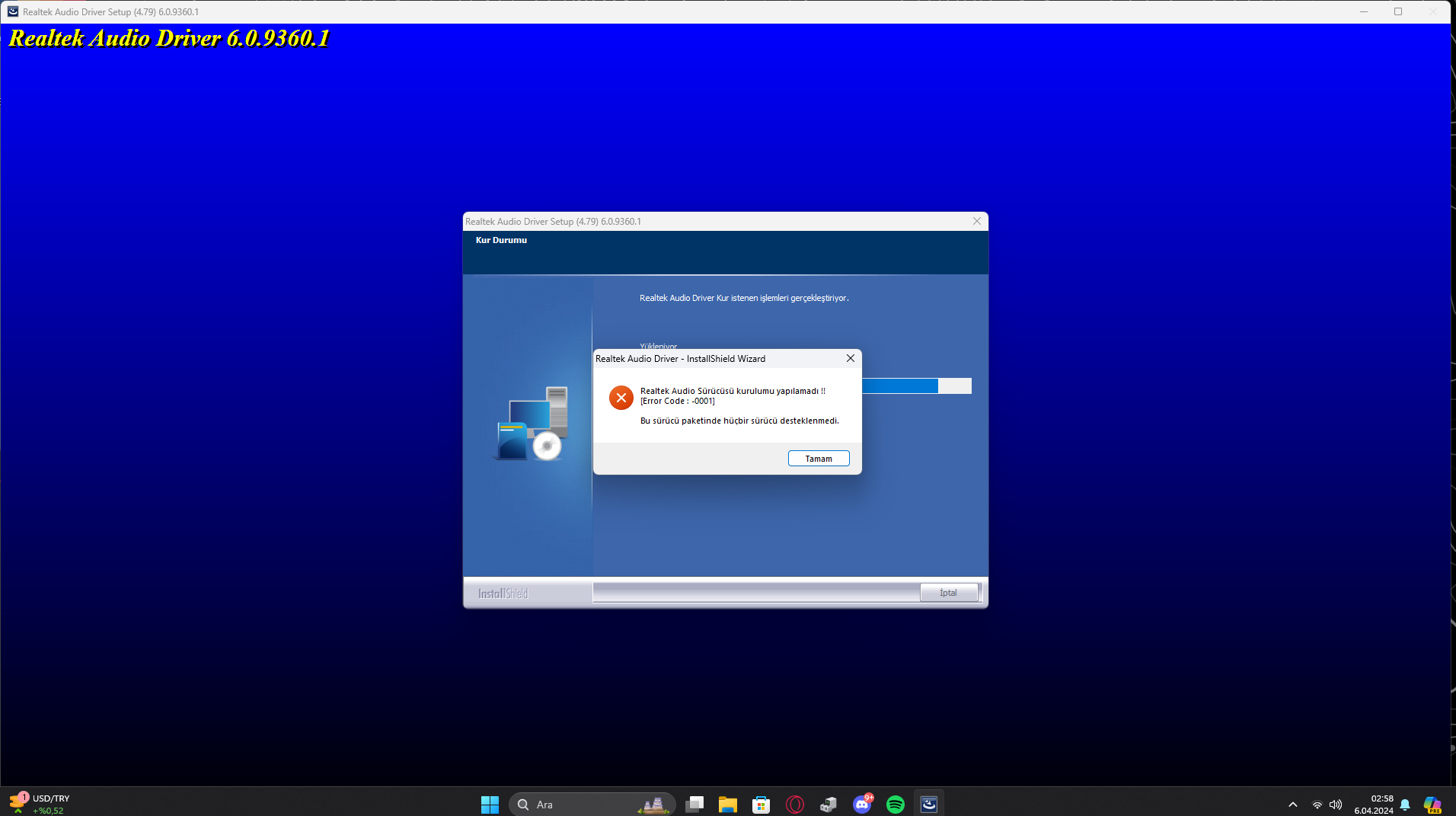Viewport: 1456px width, 816px height.
Task: Click the volume speaker tray icon
Action: coord(1336,805)
